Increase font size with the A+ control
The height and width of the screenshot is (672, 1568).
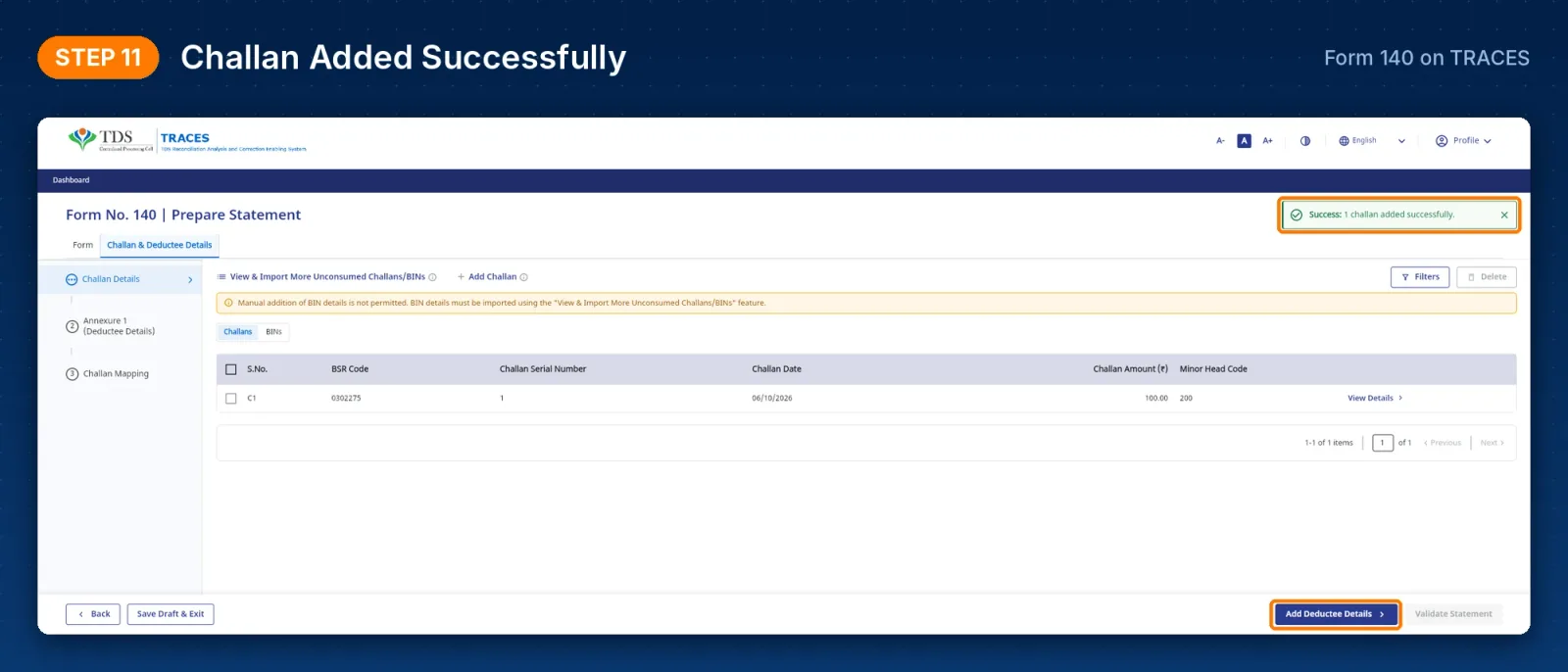pos(1267,141)
